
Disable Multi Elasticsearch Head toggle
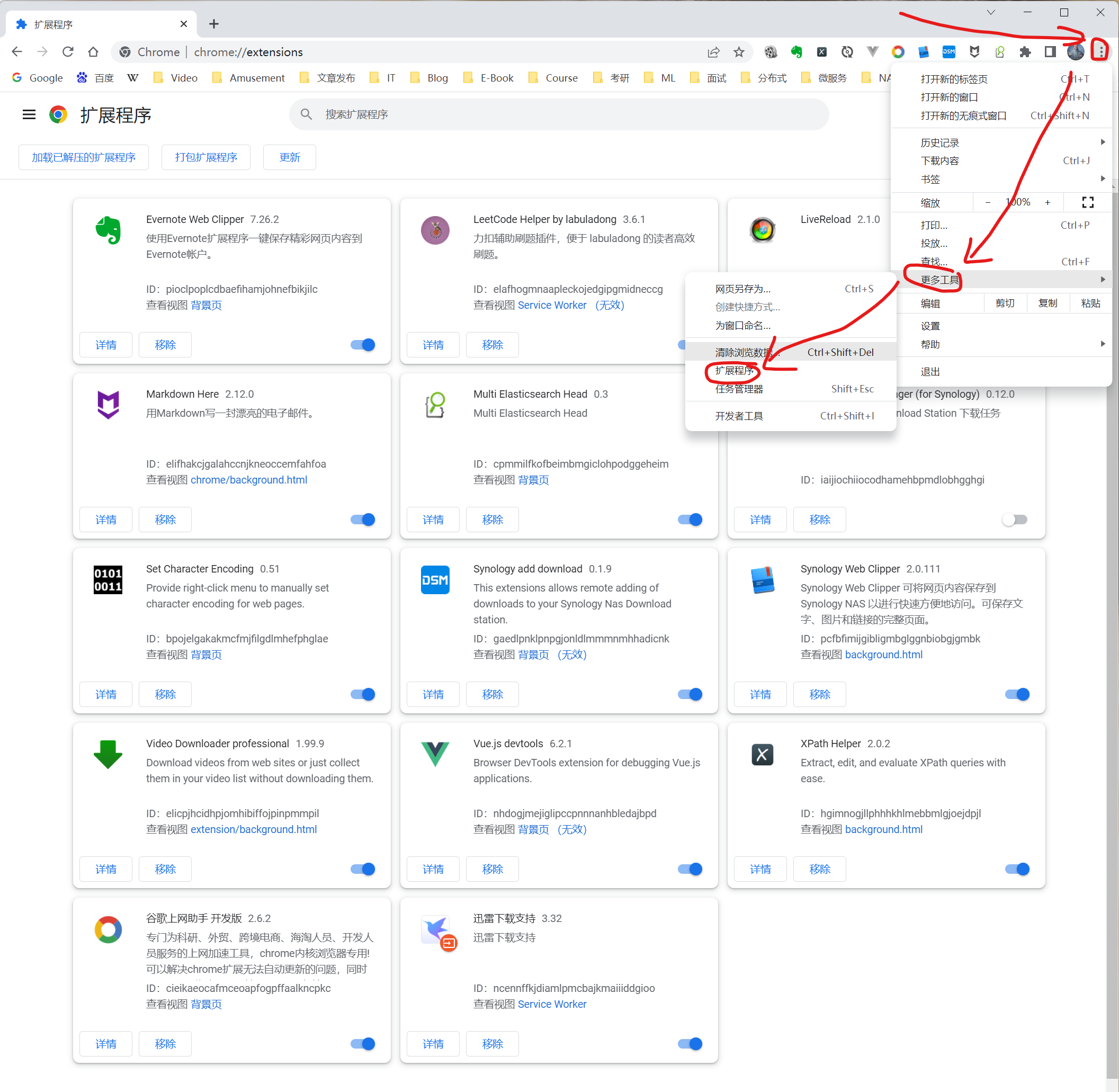pos(690,520)
